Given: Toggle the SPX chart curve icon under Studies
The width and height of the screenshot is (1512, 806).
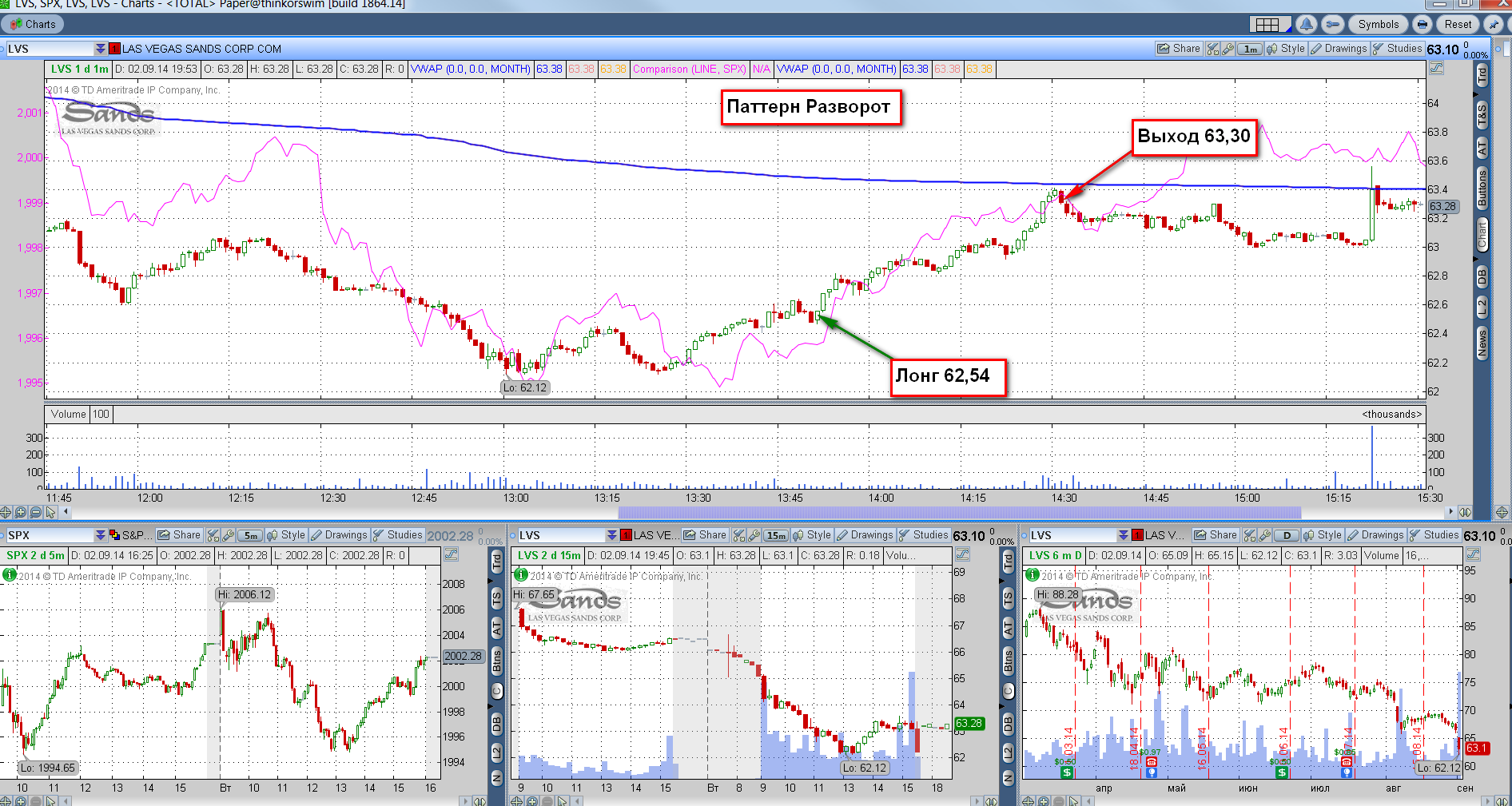Looking at the screenshot, I should (452, 554).
